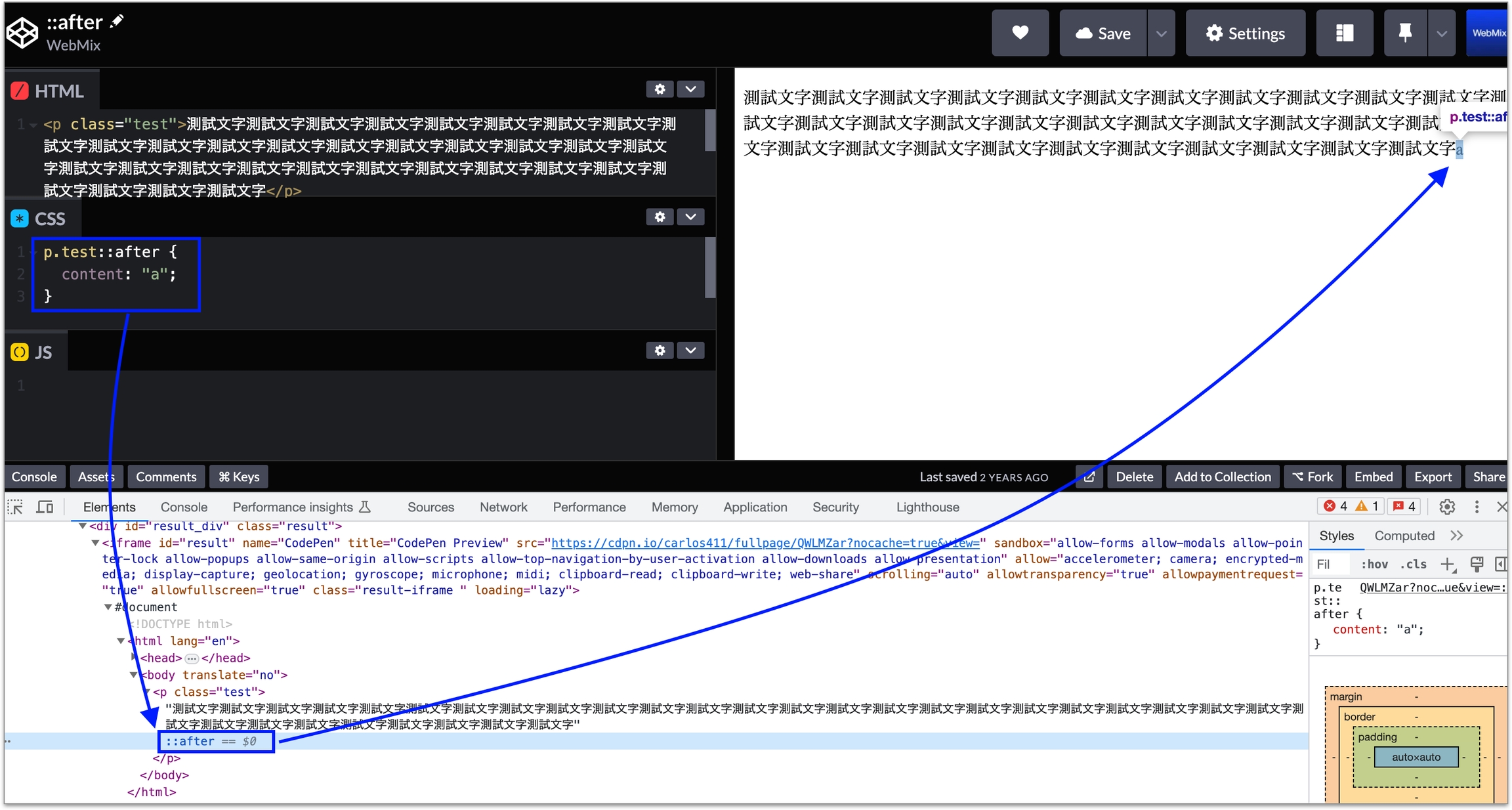The image size is (1512, 810).
Task: Click the pen title edit pencil icon
Action: tap(117, 22)
